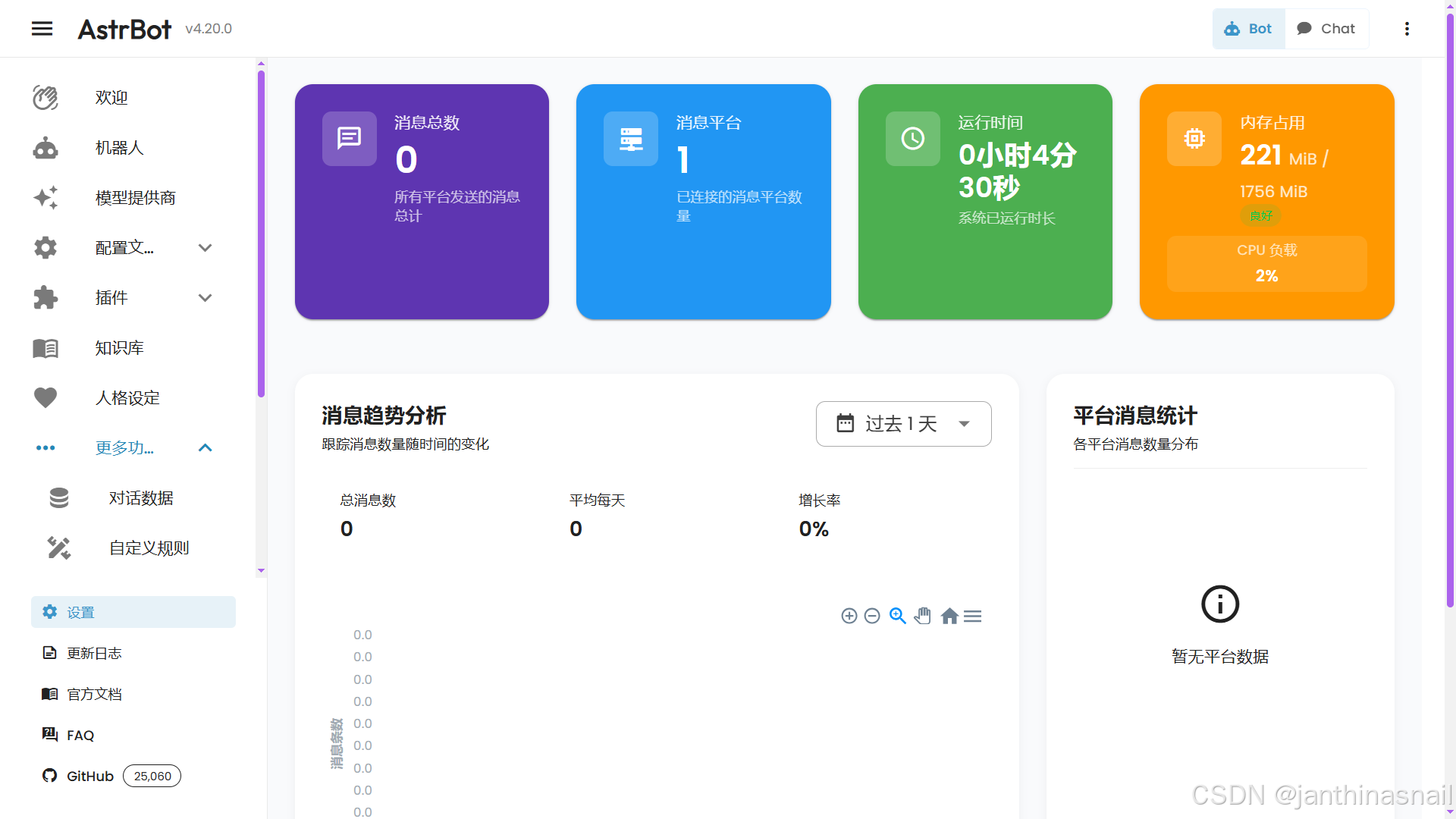Zoom in on the chart
The height and width of the screenshot is (819, 1456).
(849, 616)
